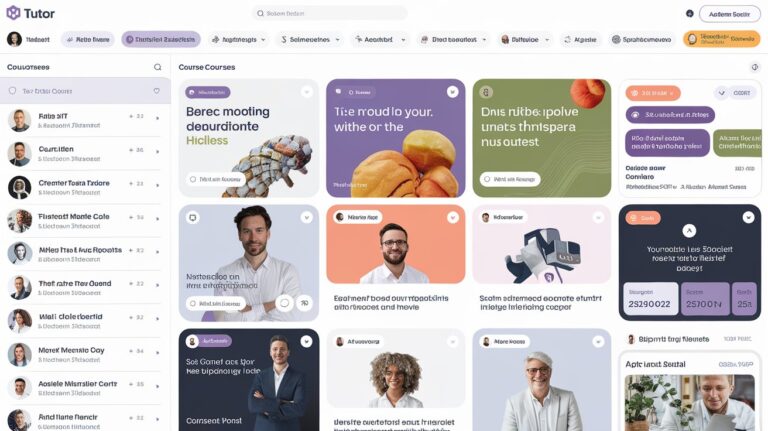
Task: Click the outlined button at the top right
Action: click(729, 14)
